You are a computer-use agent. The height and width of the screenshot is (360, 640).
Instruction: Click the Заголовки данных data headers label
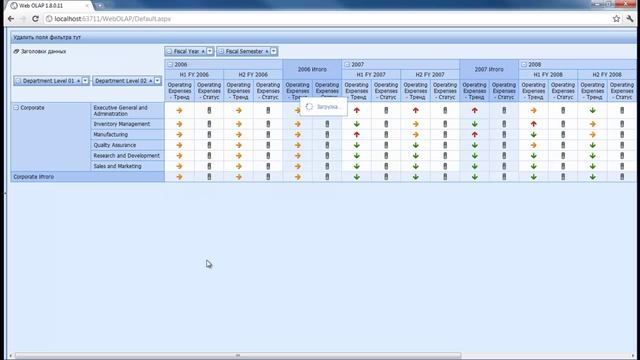point(43,51)
